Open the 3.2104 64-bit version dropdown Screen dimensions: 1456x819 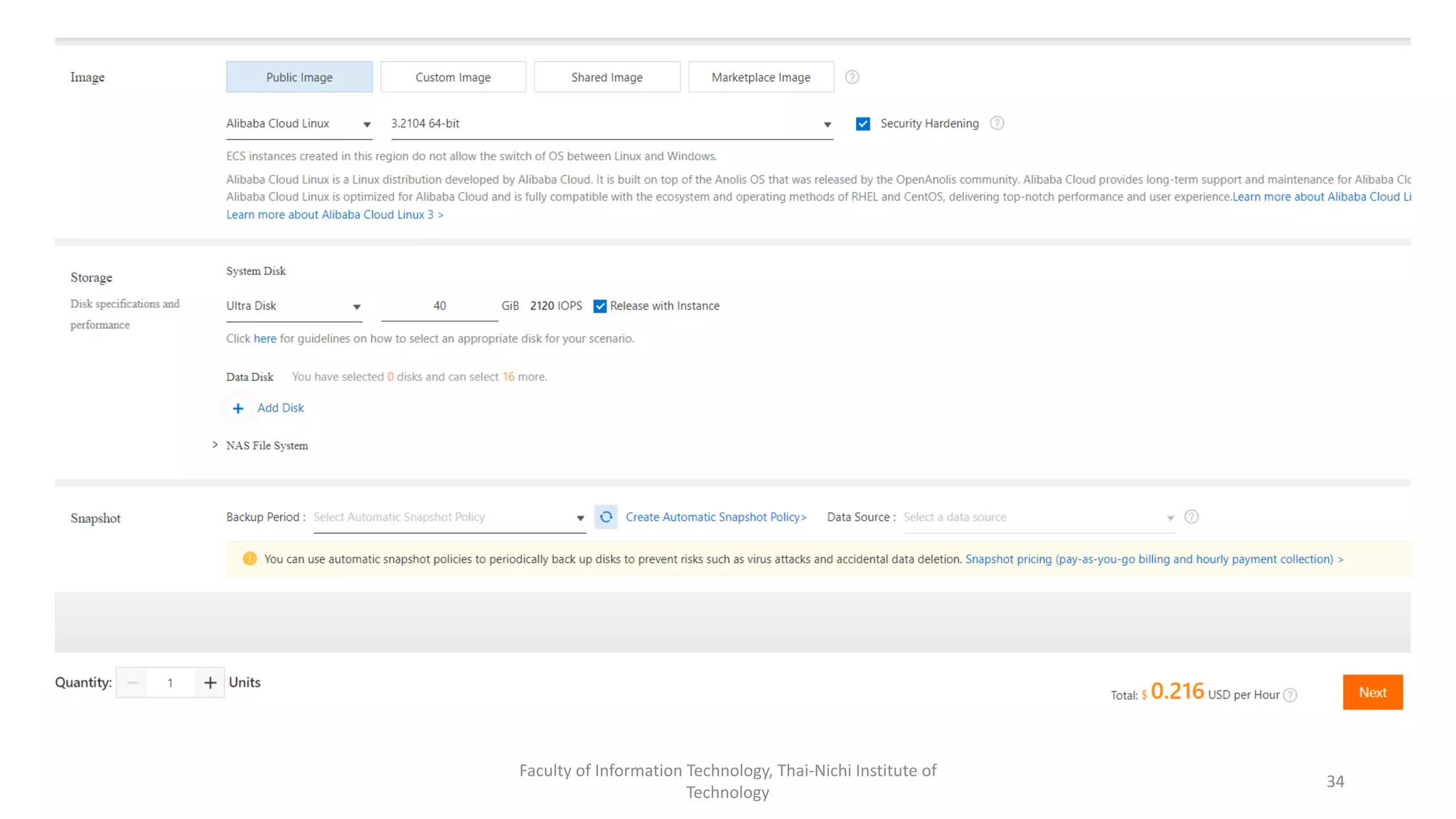point(611,124)
